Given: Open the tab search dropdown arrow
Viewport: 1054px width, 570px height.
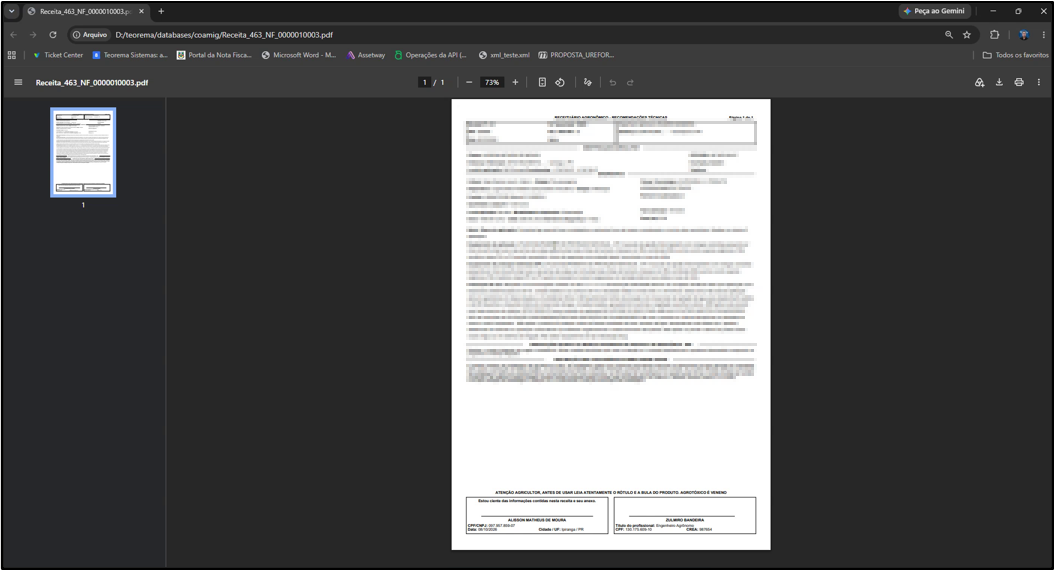Looking at the screenshot, I should [11, 11].
